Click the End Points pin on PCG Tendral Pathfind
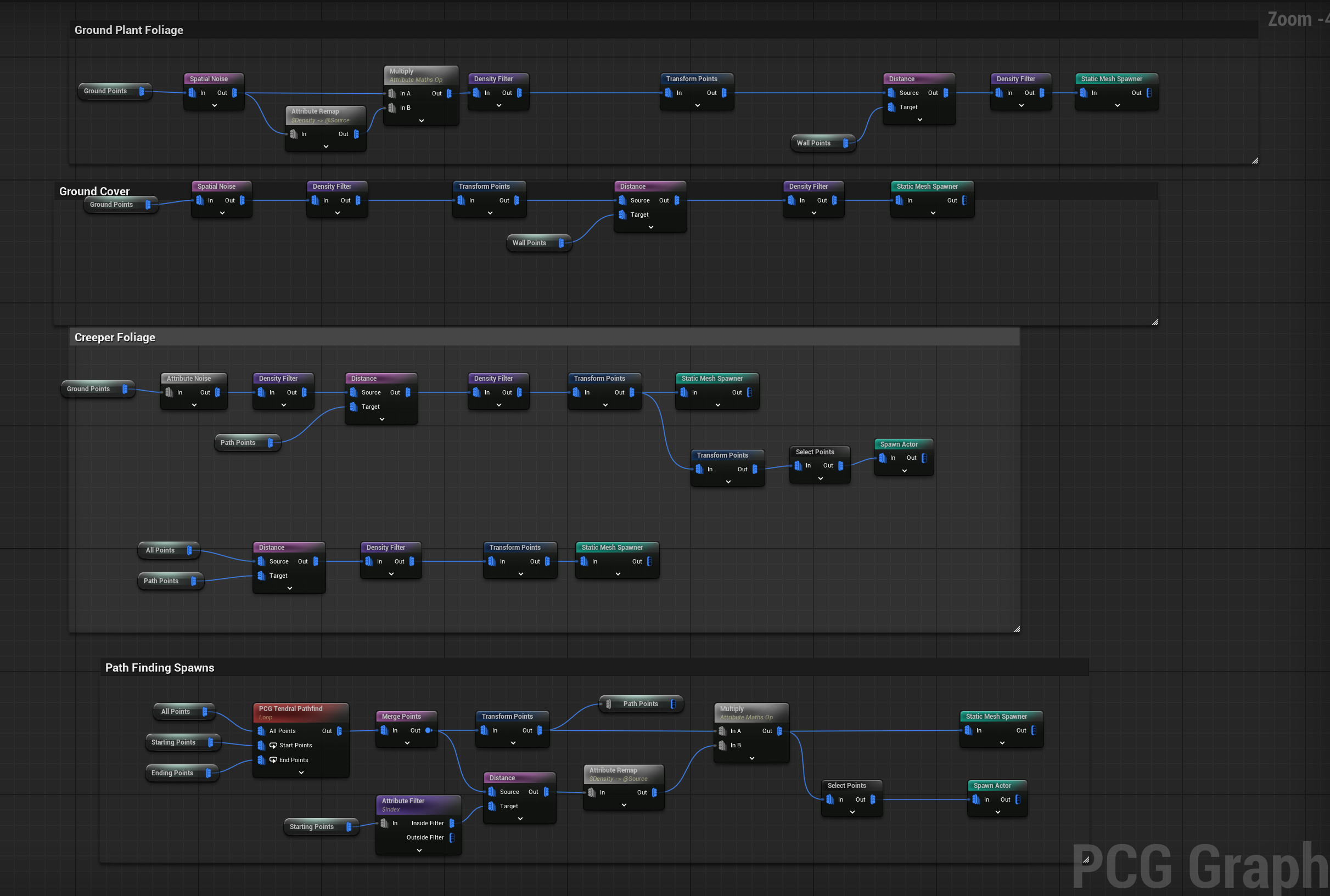The image size is (1330, 896). tap(261, 760)
